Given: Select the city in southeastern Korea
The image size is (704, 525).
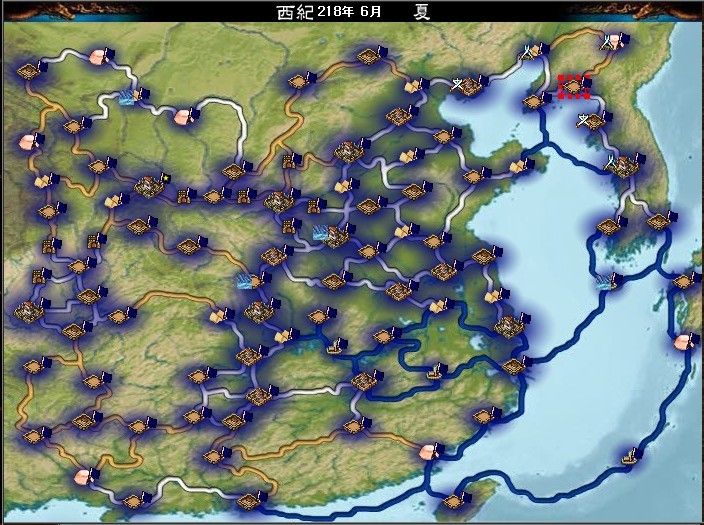Looking at the screenshot, I should point(658,221).
